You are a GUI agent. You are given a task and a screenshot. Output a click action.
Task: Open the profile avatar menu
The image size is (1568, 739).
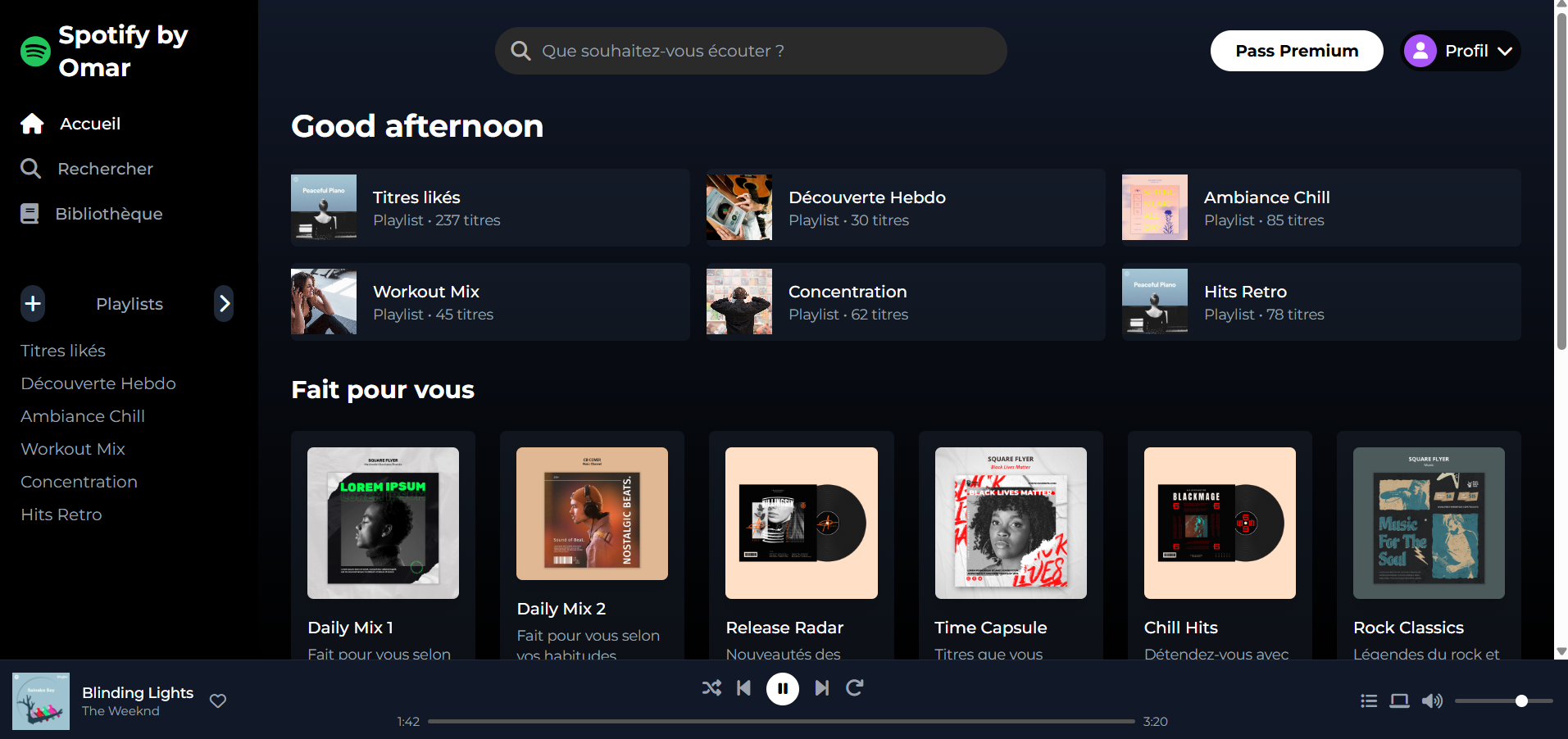point(1420,51)
